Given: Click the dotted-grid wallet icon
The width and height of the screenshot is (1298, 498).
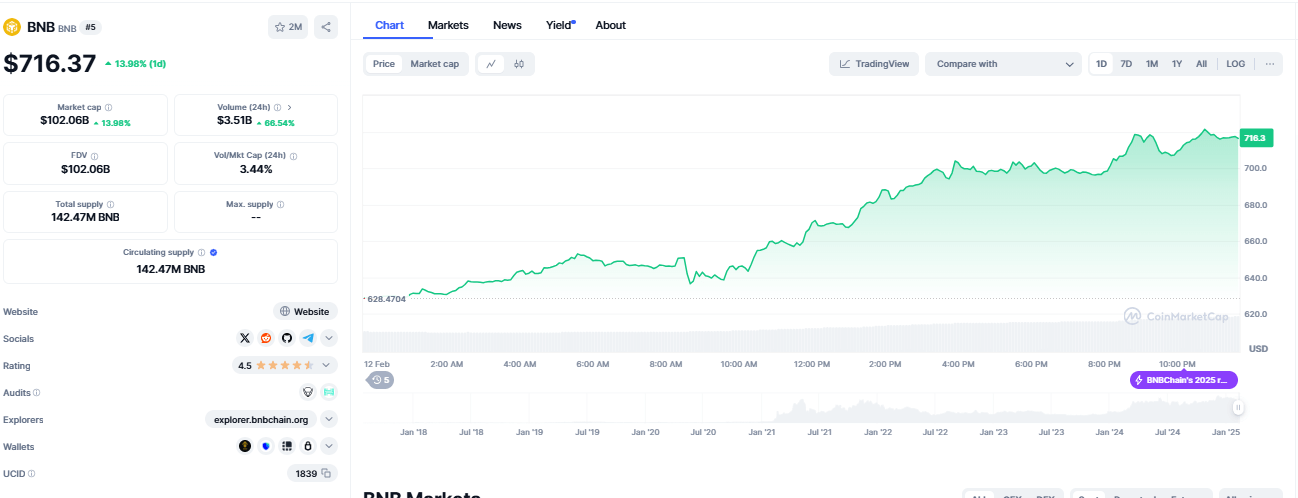Looking at the screenshot, I should tap(287, 446).
